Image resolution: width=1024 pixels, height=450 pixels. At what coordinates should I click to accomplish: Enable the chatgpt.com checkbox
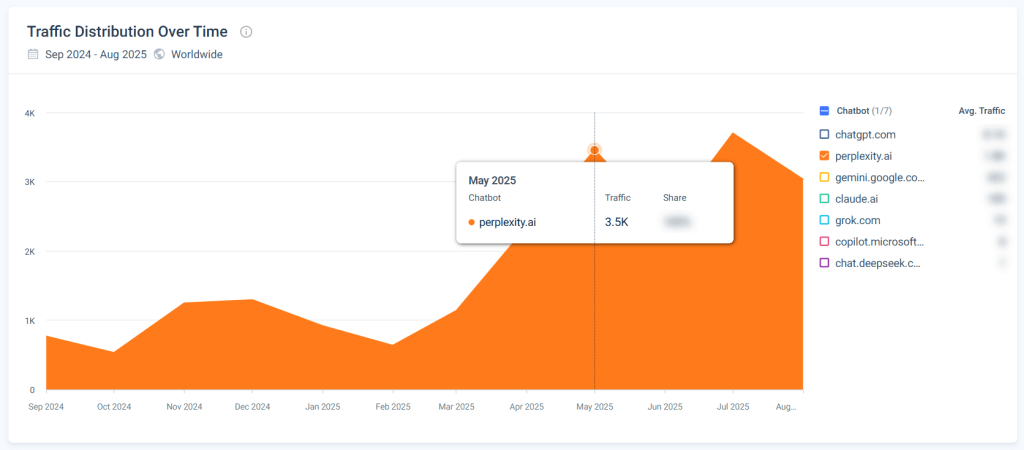point(824,134)
